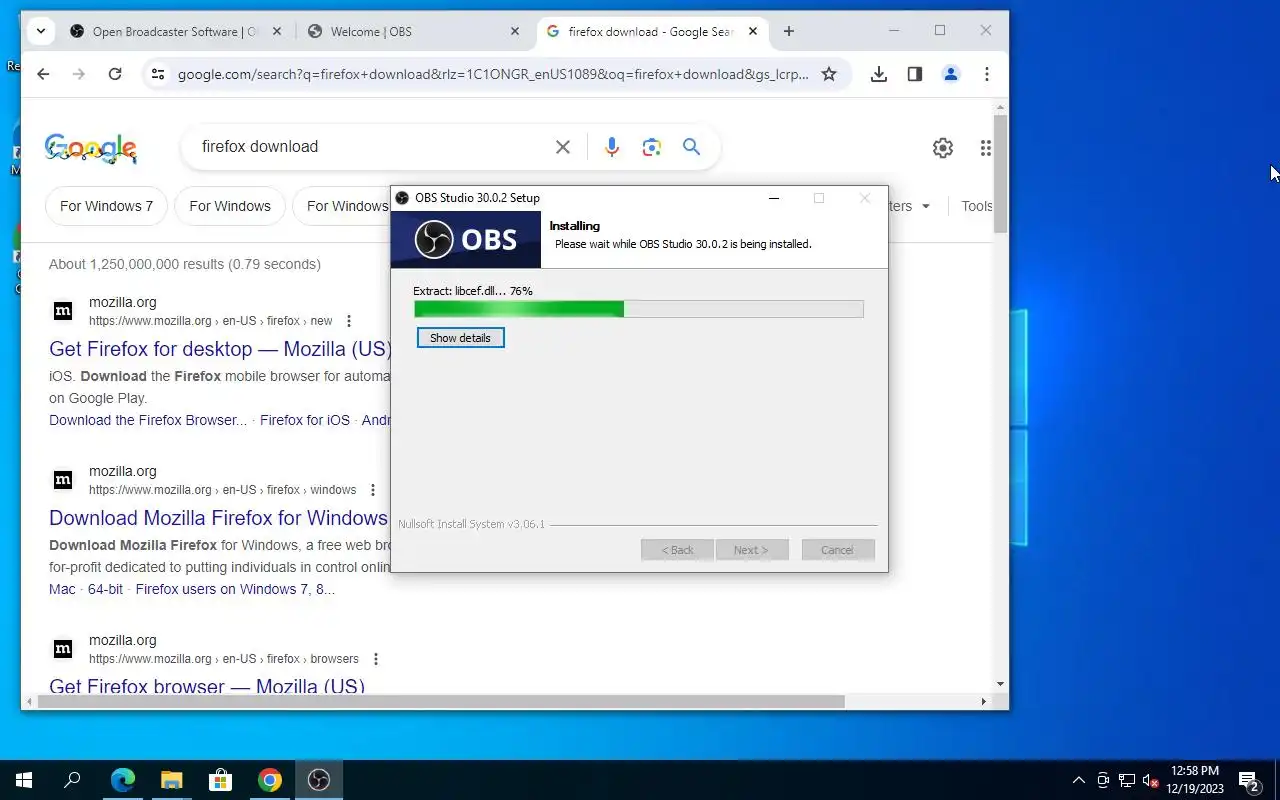Open Chrome tab search dropdown
The image size is (1280, 800).
(x=41, y=31)
